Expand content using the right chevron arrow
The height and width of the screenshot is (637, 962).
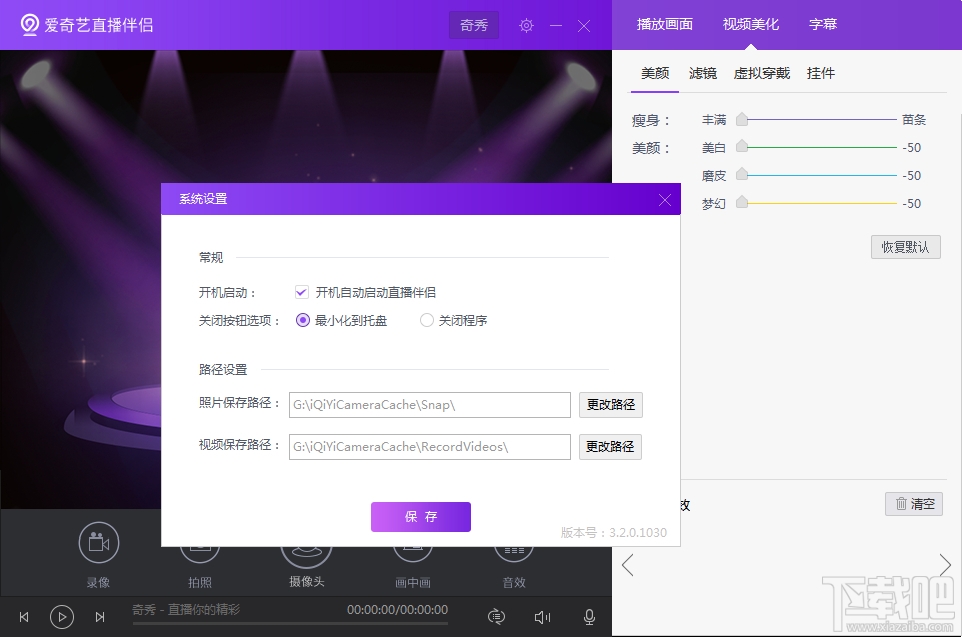tap(945, 565)
